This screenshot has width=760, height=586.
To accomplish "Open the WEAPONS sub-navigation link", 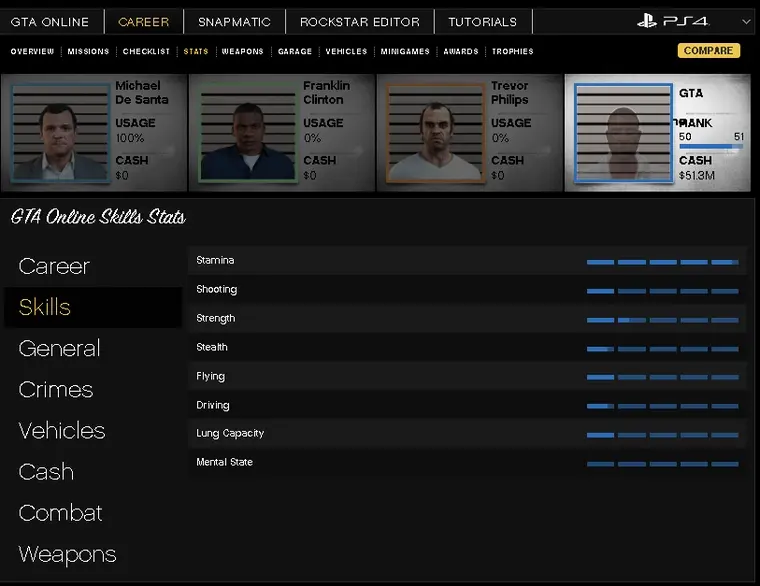I will click(x=242, y=51).
